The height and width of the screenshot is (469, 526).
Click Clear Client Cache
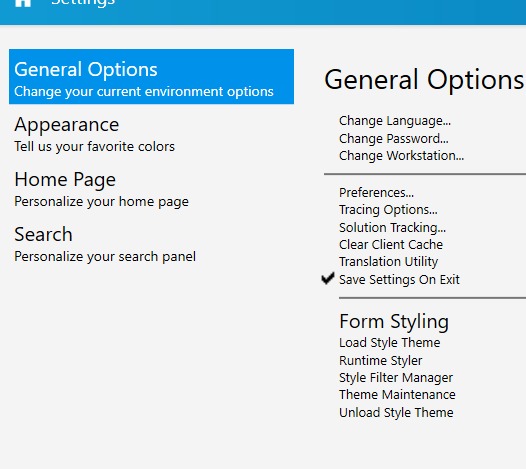[391, 245]
